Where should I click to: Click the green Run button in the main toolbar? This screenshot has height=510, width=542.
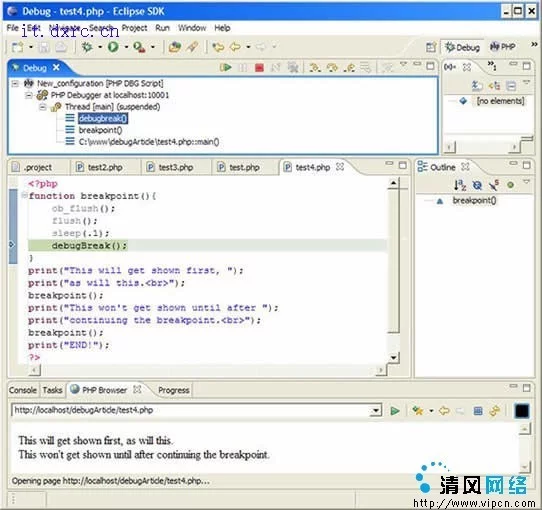pyautogui.click(x=113, y=47)
